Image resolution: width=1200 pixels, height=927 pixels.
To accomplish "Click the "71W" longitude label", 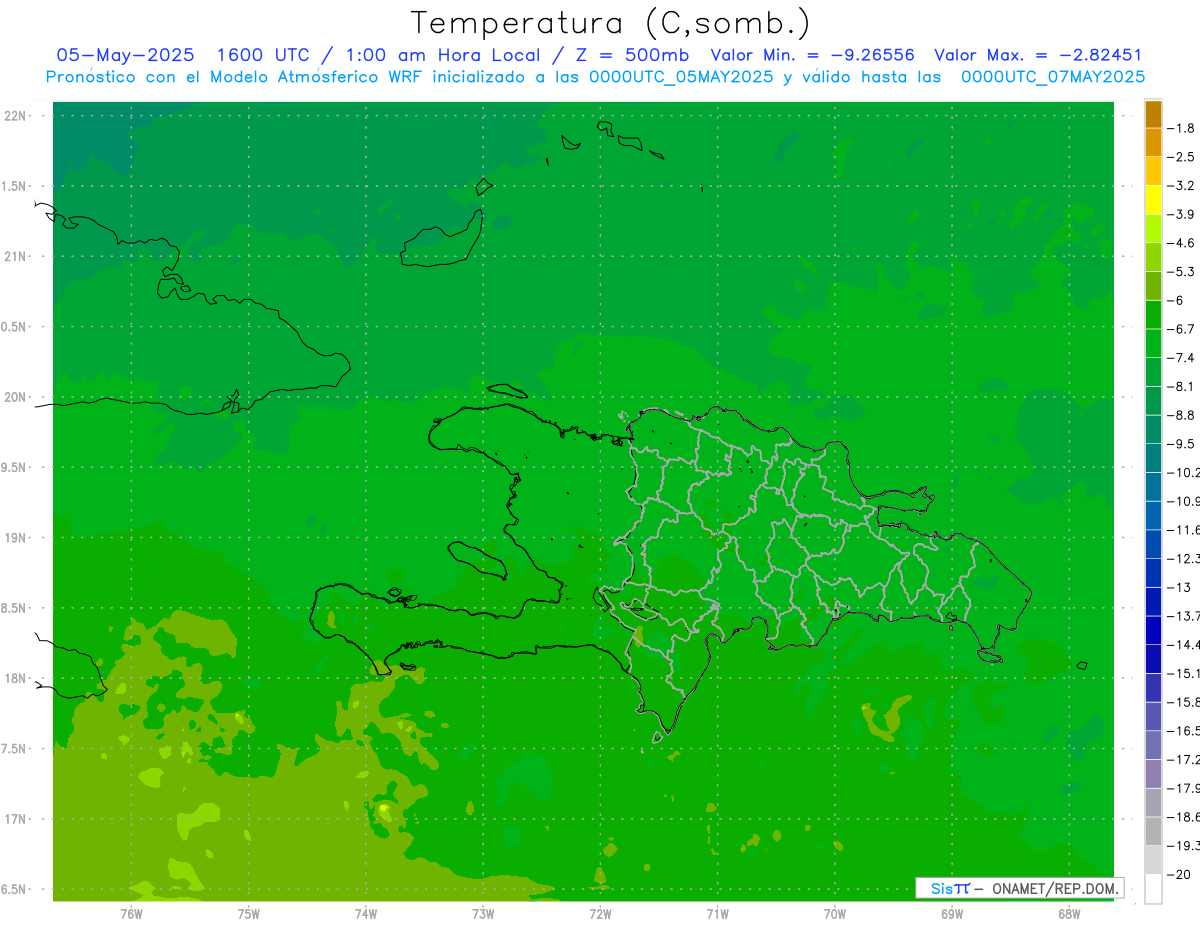I will [717, 914].
